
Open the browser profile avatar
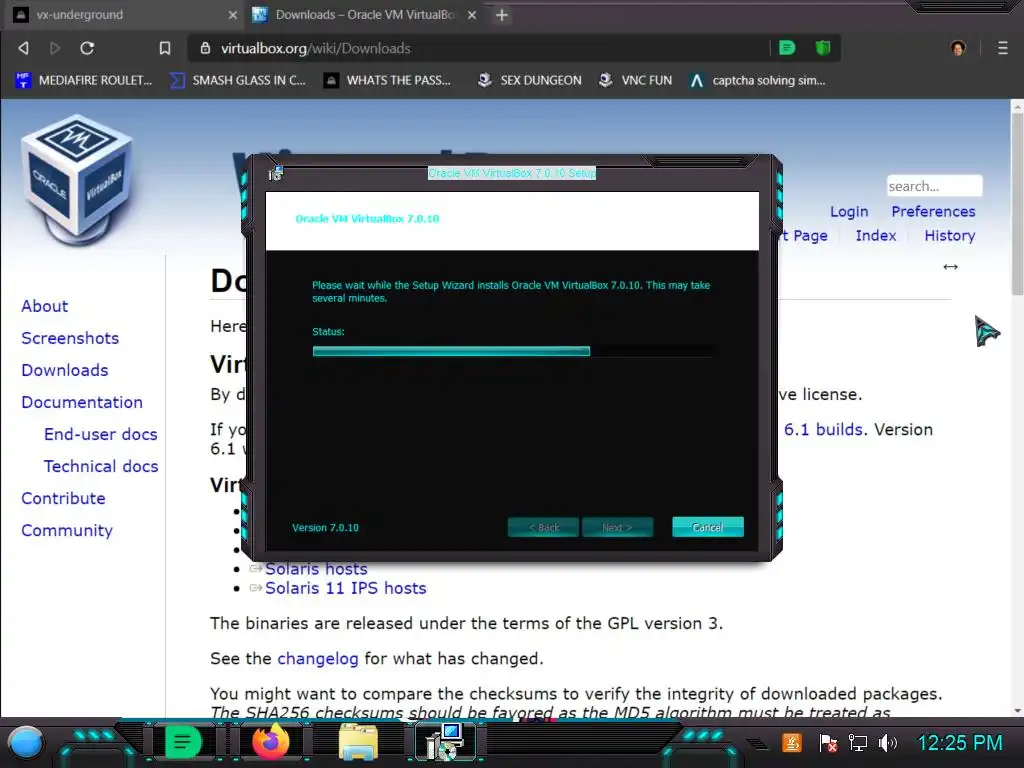tap(958, 48)
